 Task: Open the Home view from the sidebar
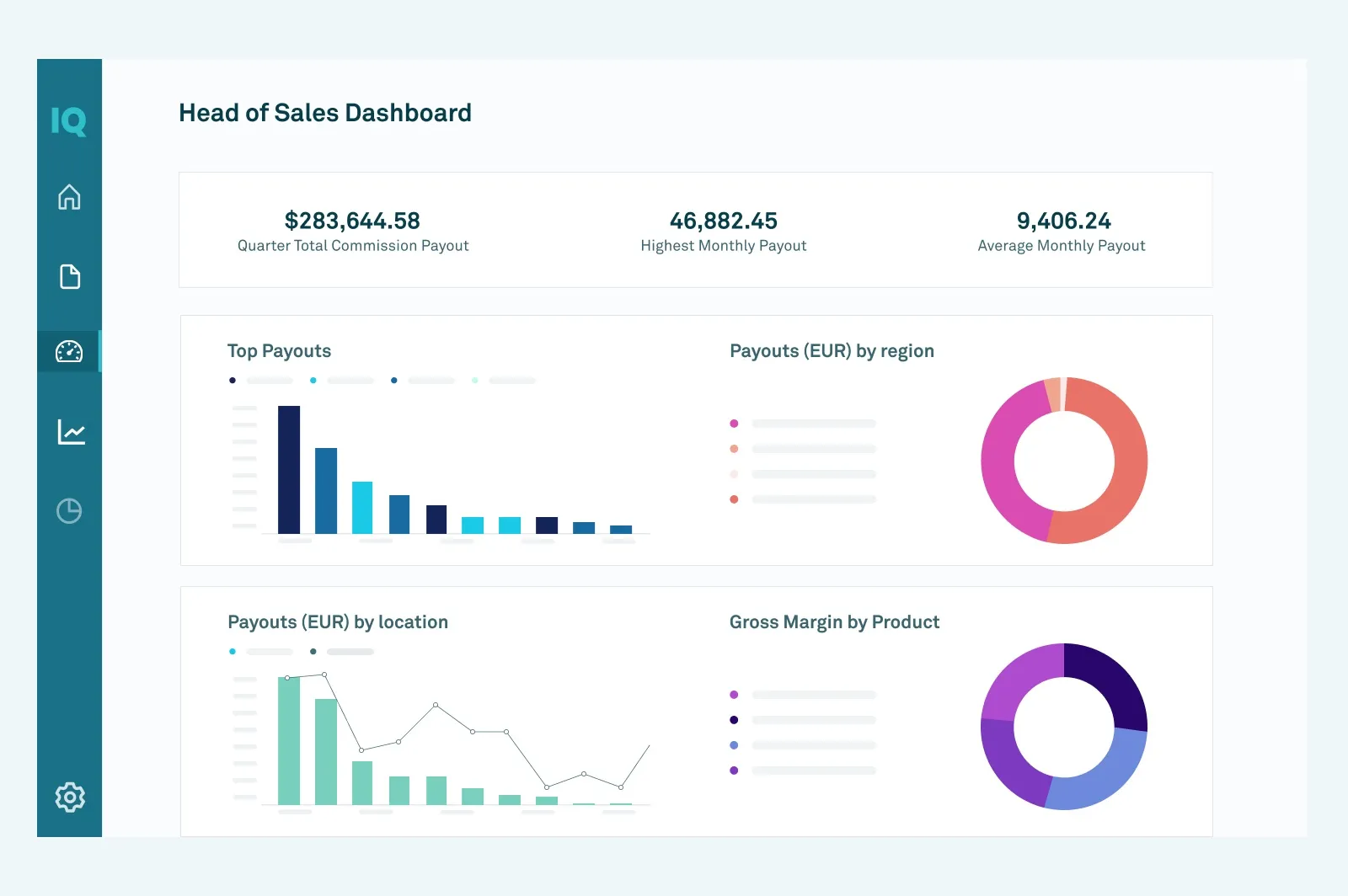click(x=69, y=199)
